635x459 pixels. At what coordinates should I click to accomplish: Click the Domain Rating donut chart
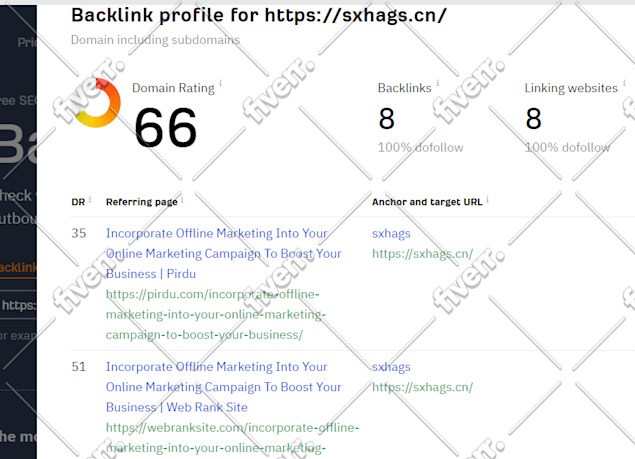point(98,102)
